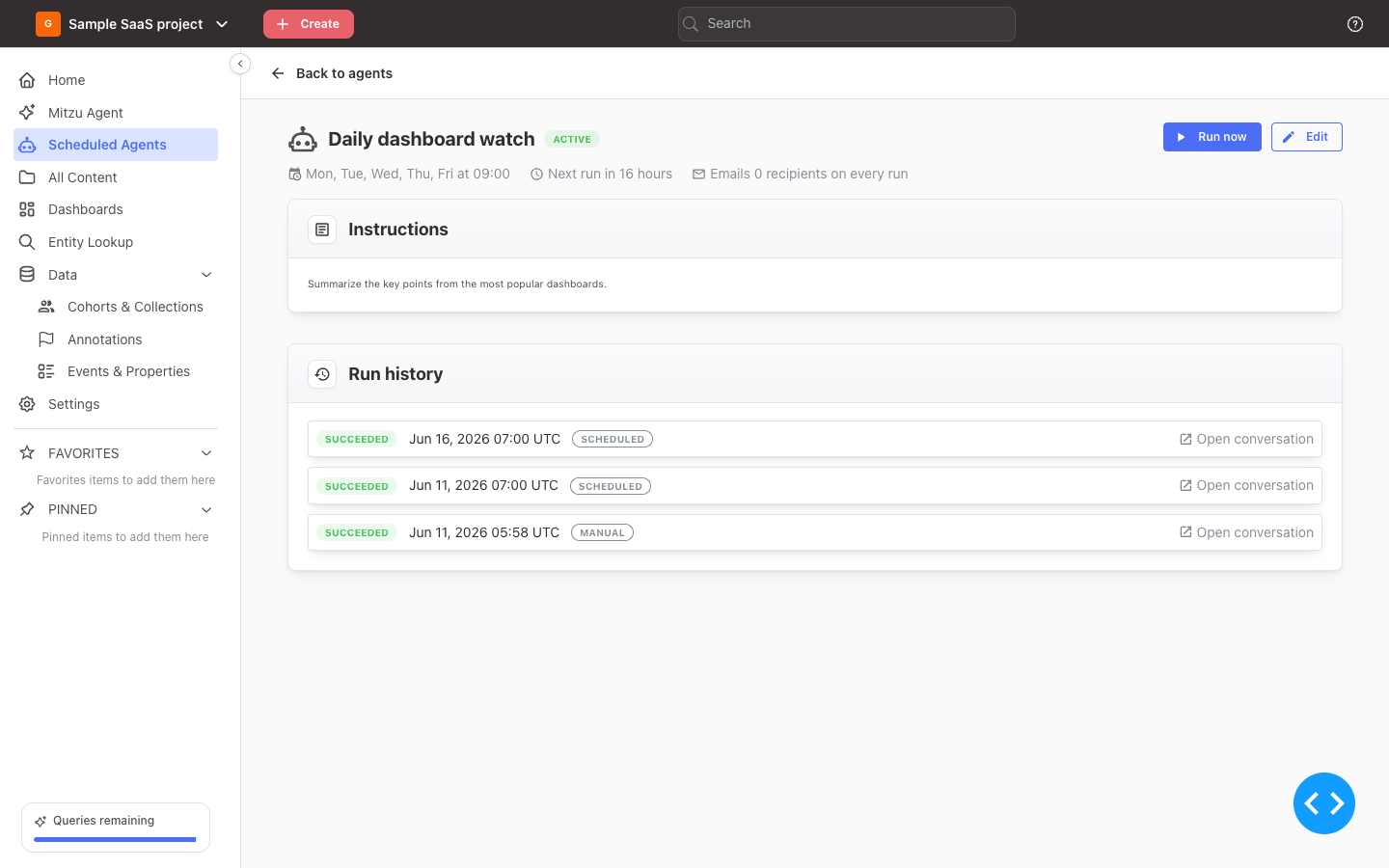This screenshot has width=1389, height=868.
Task: Go to Home in sidebar
Action: (116, 80)
